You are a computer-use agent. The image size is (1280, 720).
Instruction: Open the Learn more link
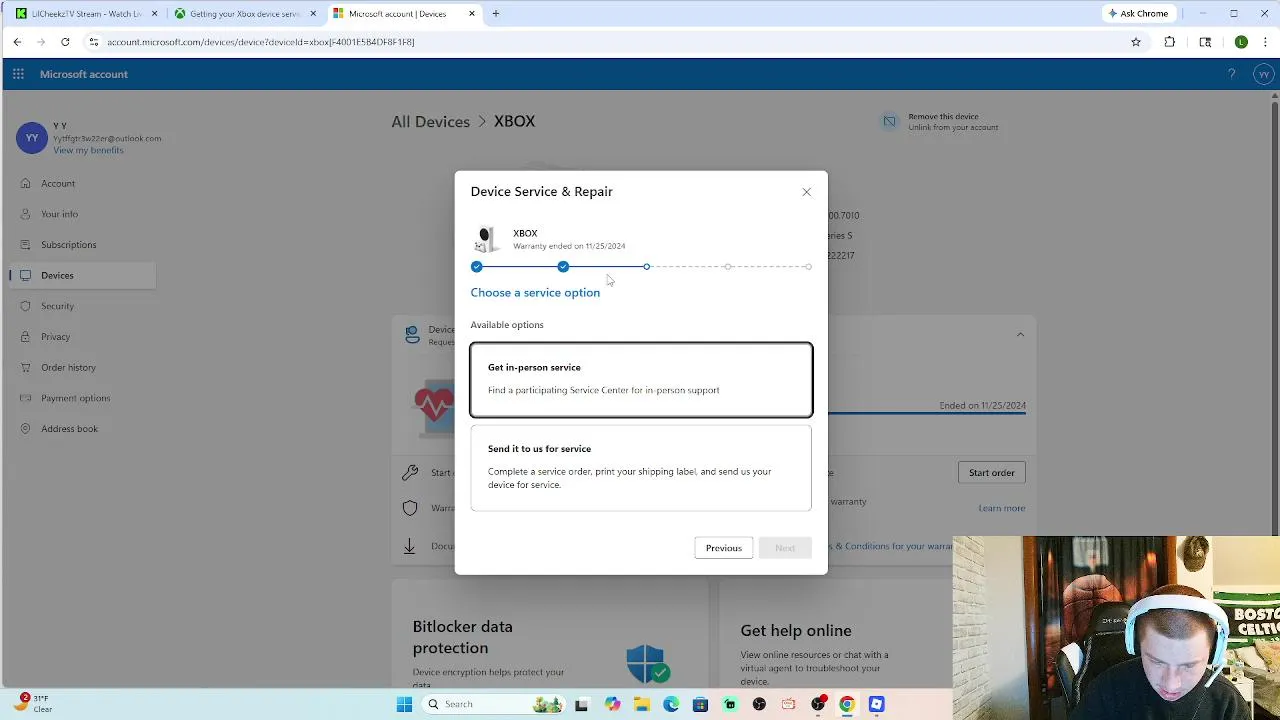point(1001,508)
